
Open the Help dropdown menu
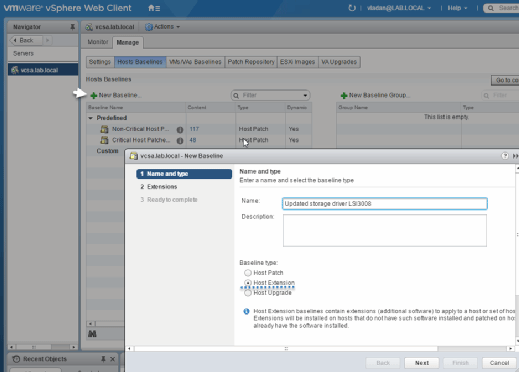(457, 8)
